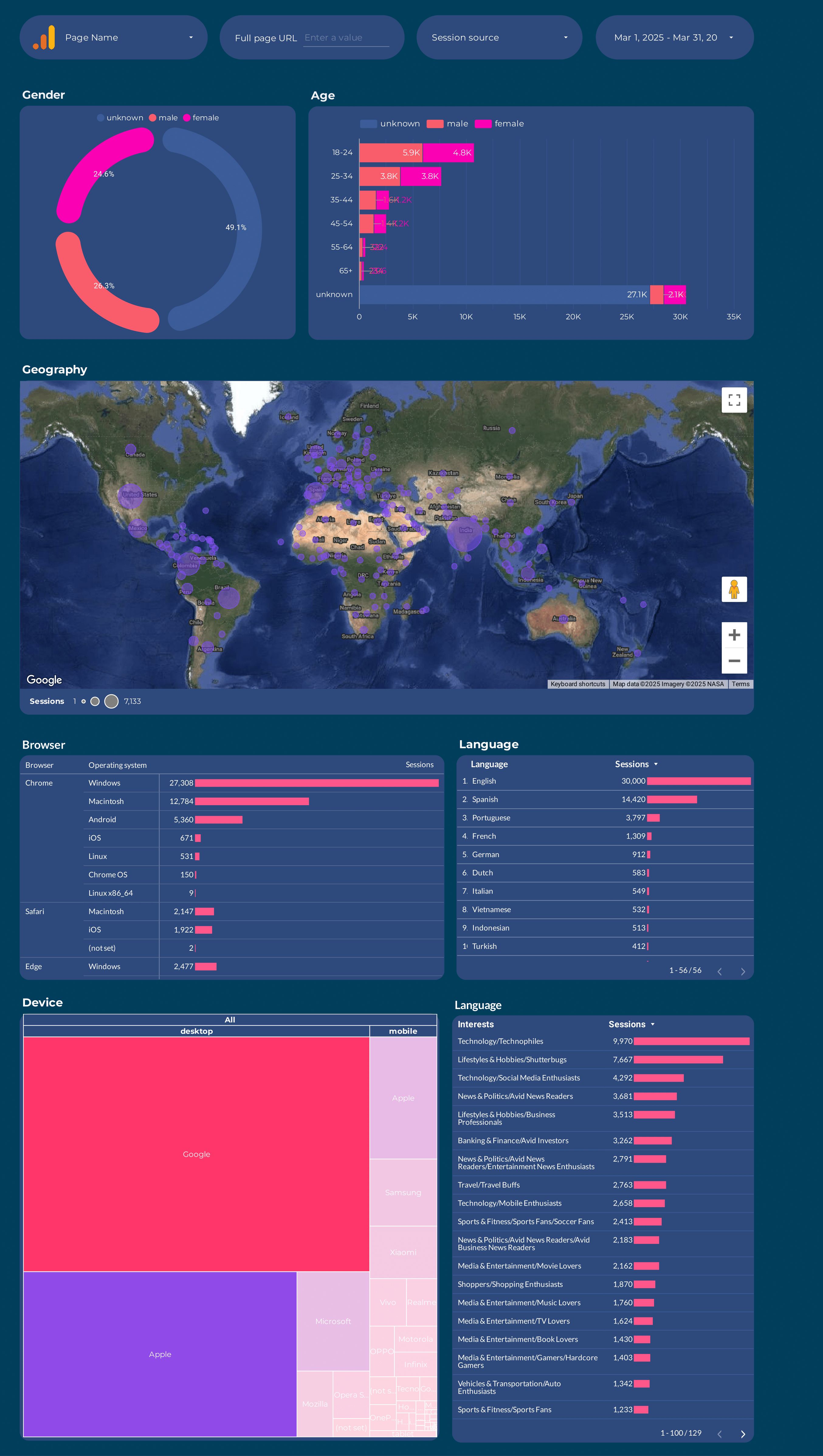Image resolution: width=823 pixels, height=1456 pixels.
Task: Toggle fullscreen view of the map
Action: [x=734, y=400]
